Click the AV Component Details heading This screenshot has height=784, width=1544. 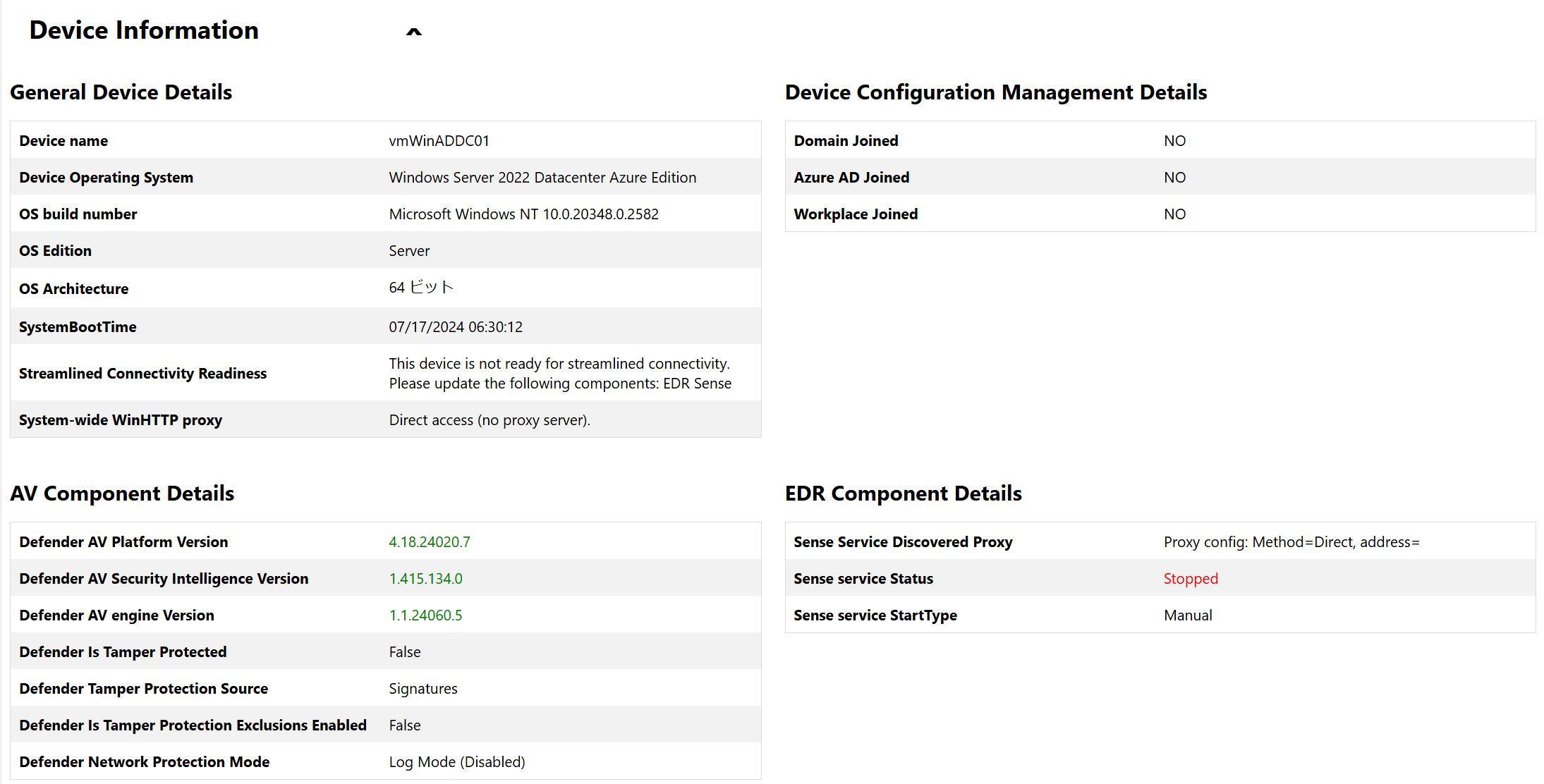(x=122, y=494)
